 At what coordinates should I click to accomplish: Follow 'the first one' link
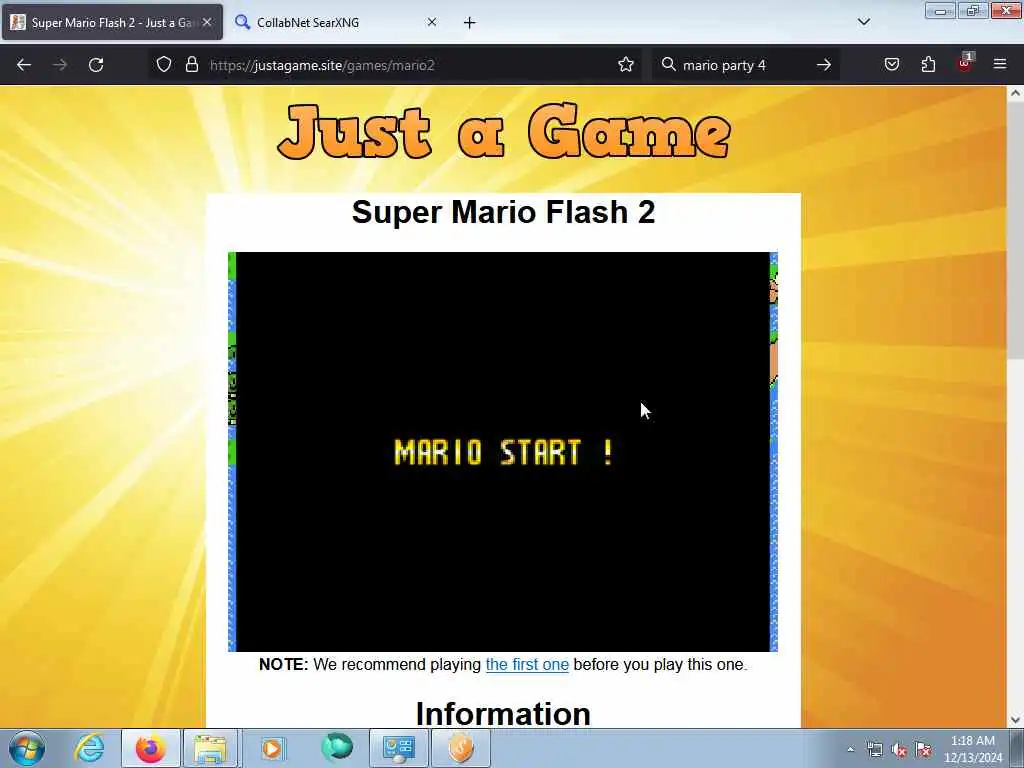coord(527,665)
